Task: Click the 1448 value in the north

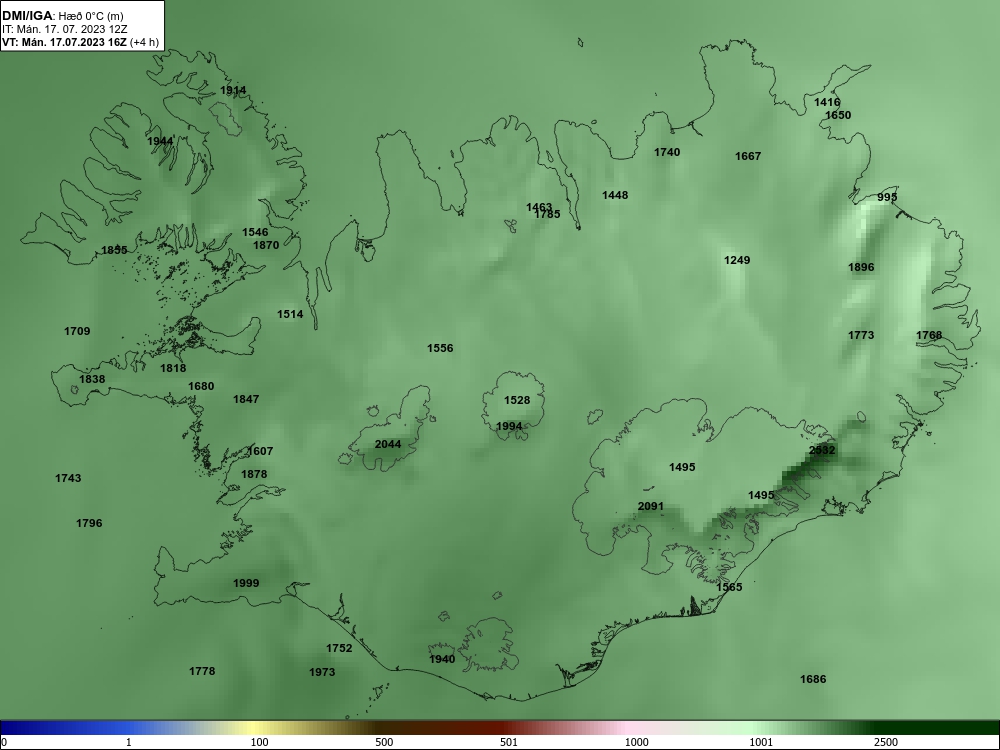Action: click(615, 195)
